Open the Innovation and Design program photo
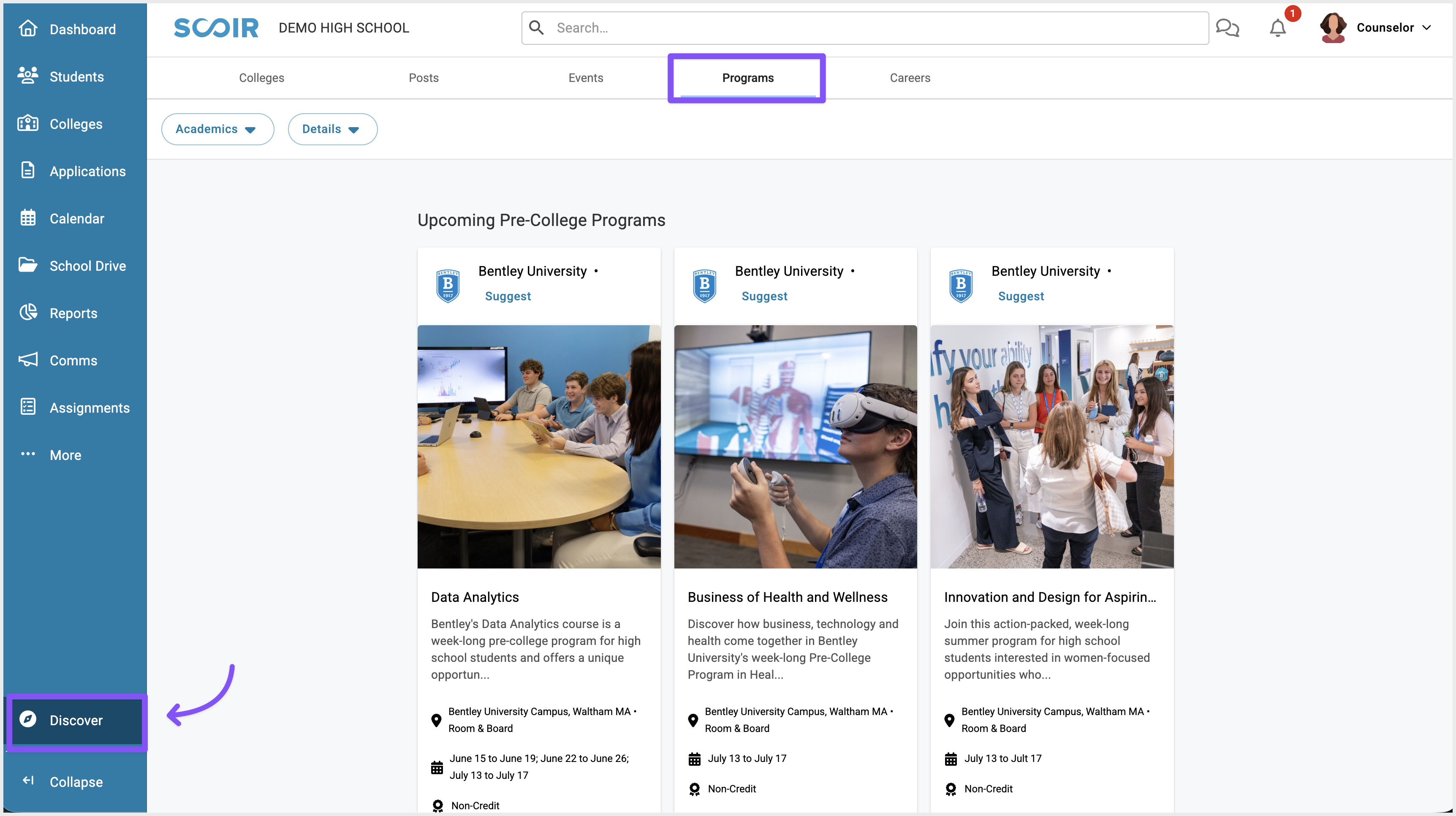This screenshot has width=1456, height=816. pyautogui.click(x=1051, y=446)
